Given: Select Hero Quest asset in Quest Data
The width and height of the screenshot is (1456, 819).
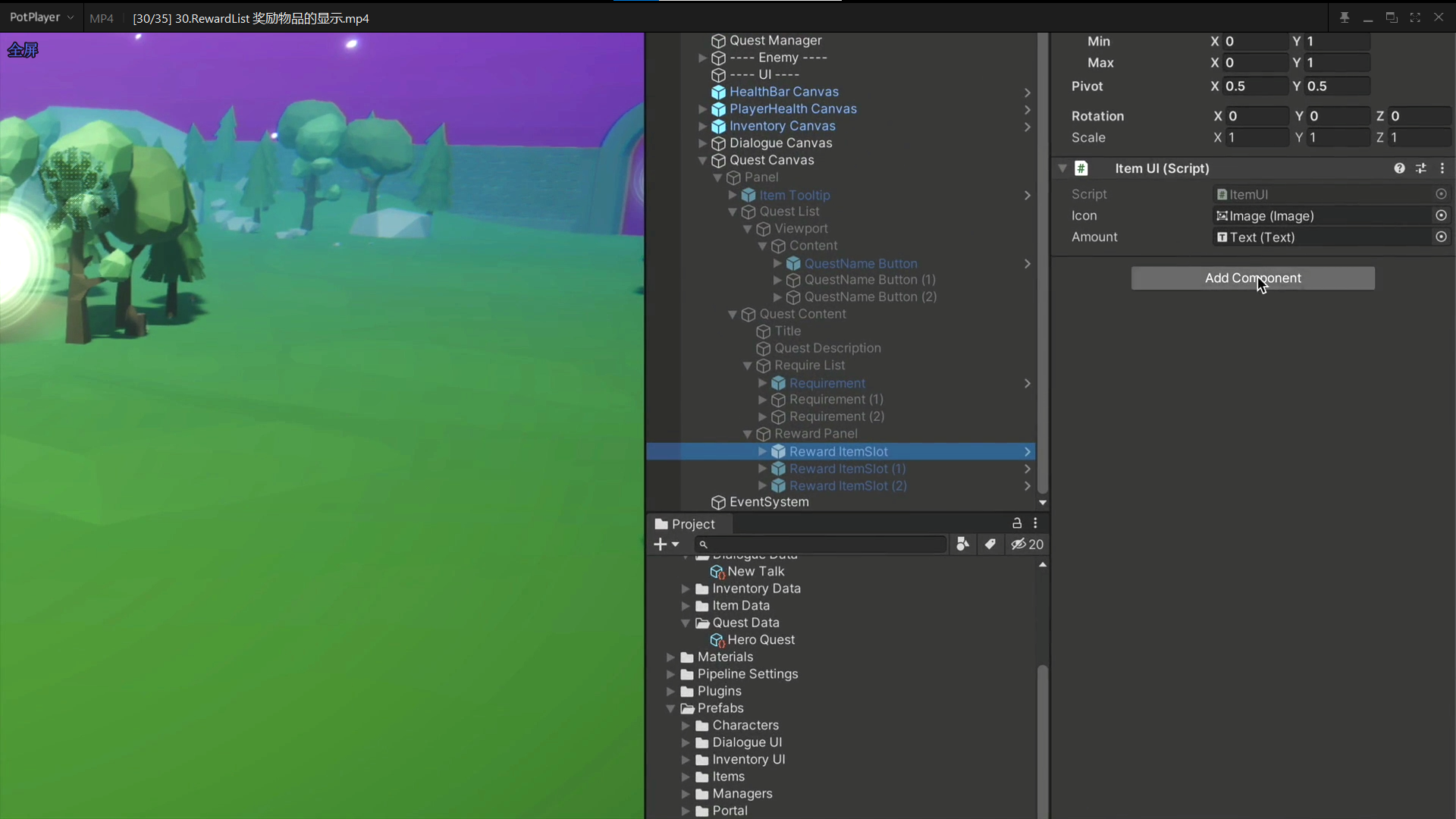Looking at the screenshot, I should [761, 640].
